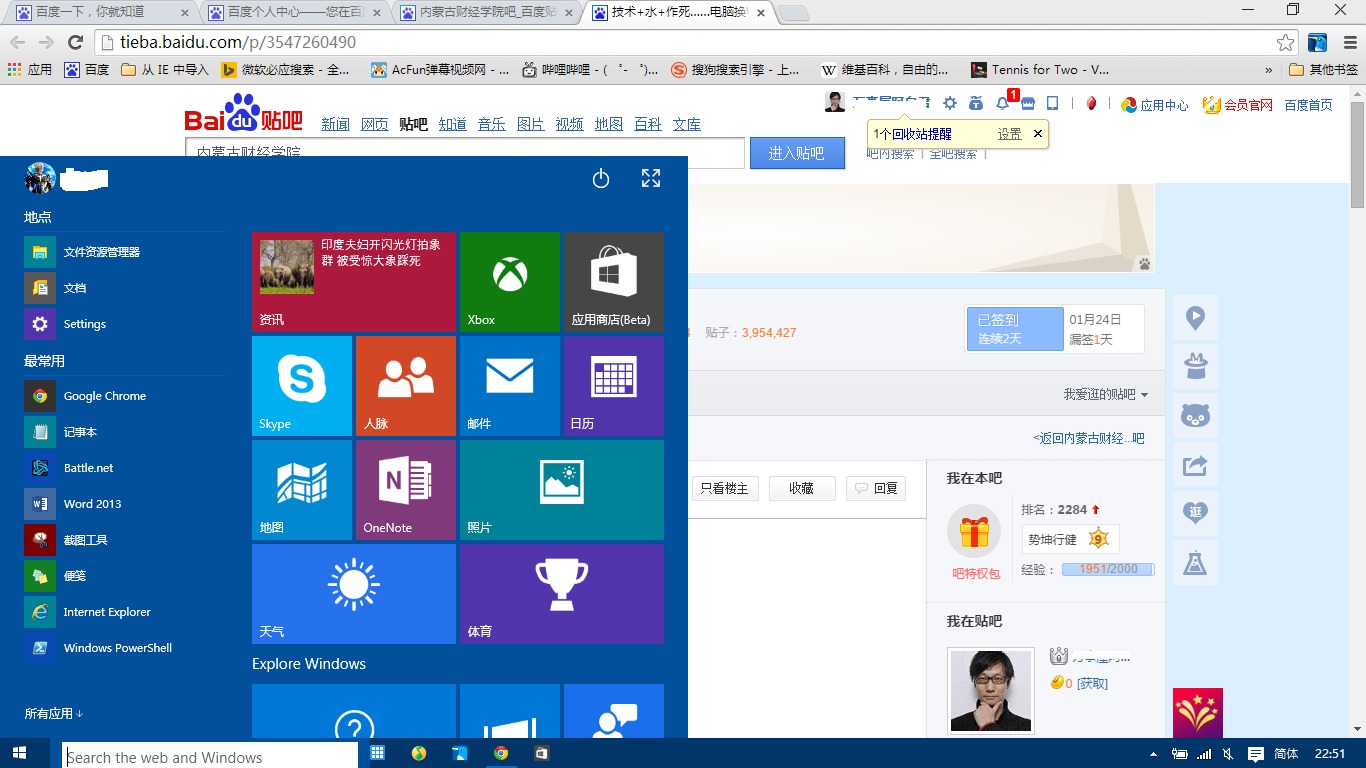
Task: Open the 邮件 mail tile
Action: click(510, 386)
